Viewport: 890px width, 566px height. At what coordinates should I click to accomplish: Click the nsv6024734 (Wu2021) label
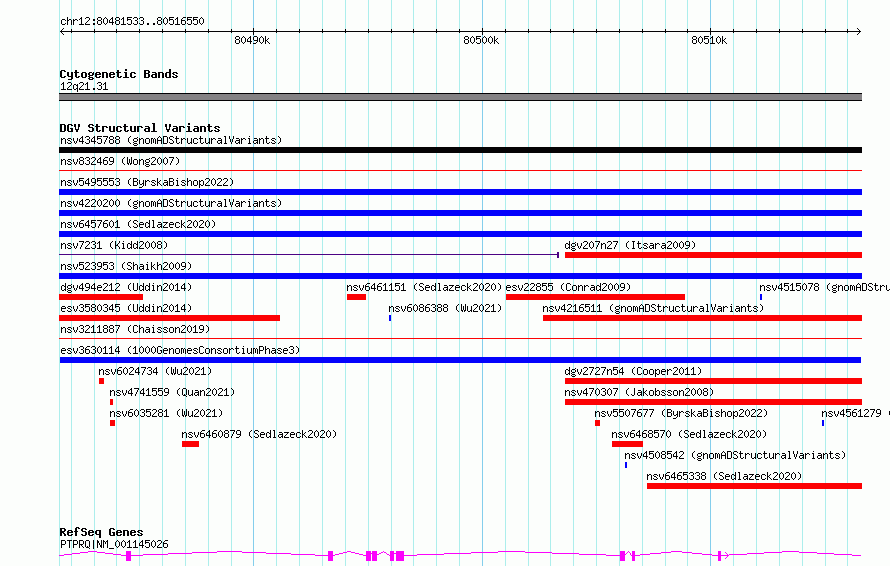click(x=155, y=371)
